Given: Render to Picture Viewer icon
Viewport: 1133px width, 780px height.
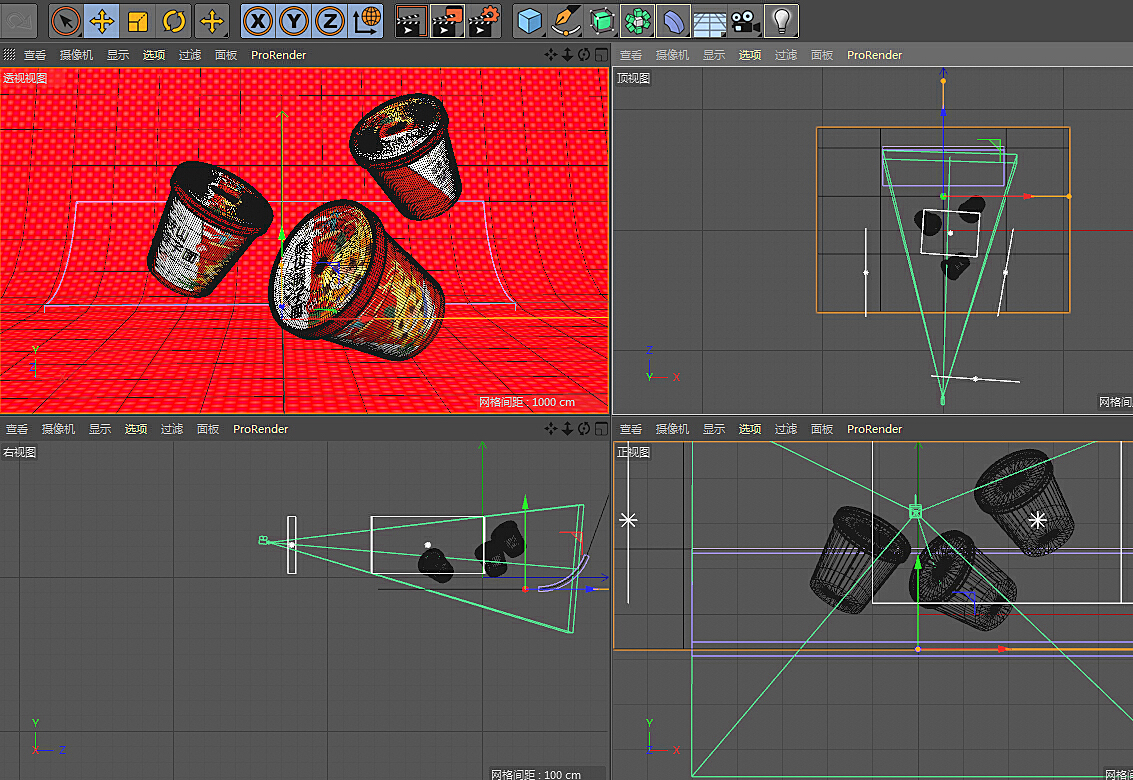Looking at the screenshot, I should (447, 21).
